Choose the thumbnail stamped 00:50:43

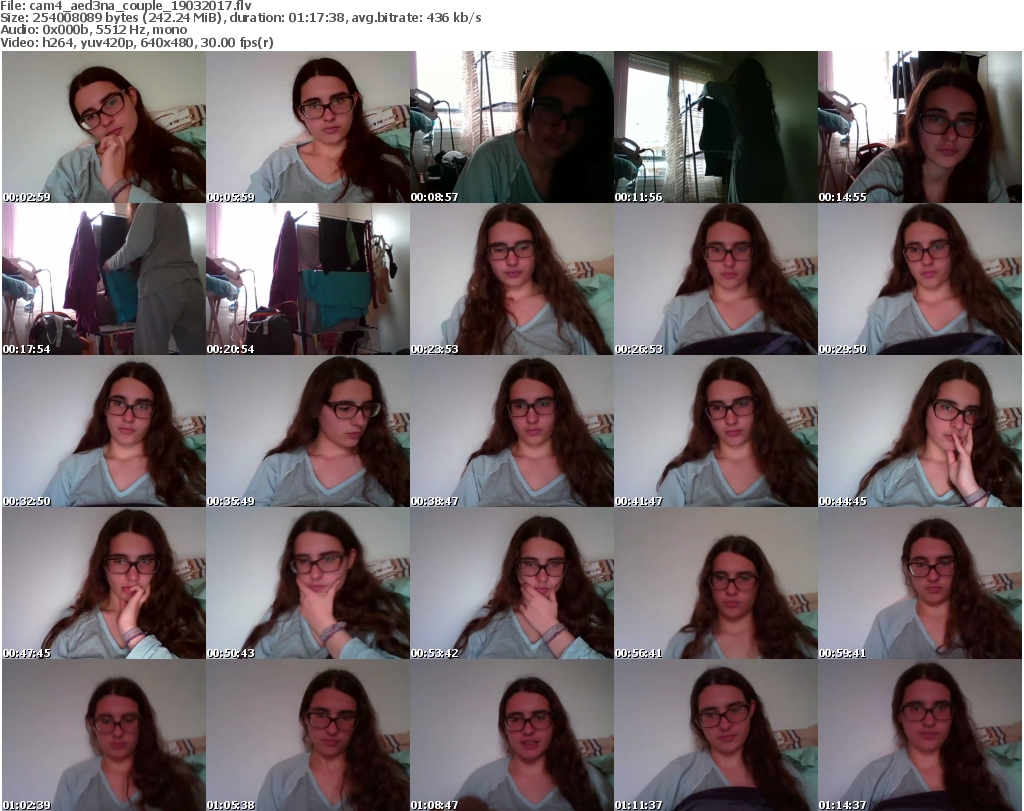tap(308, 583)
